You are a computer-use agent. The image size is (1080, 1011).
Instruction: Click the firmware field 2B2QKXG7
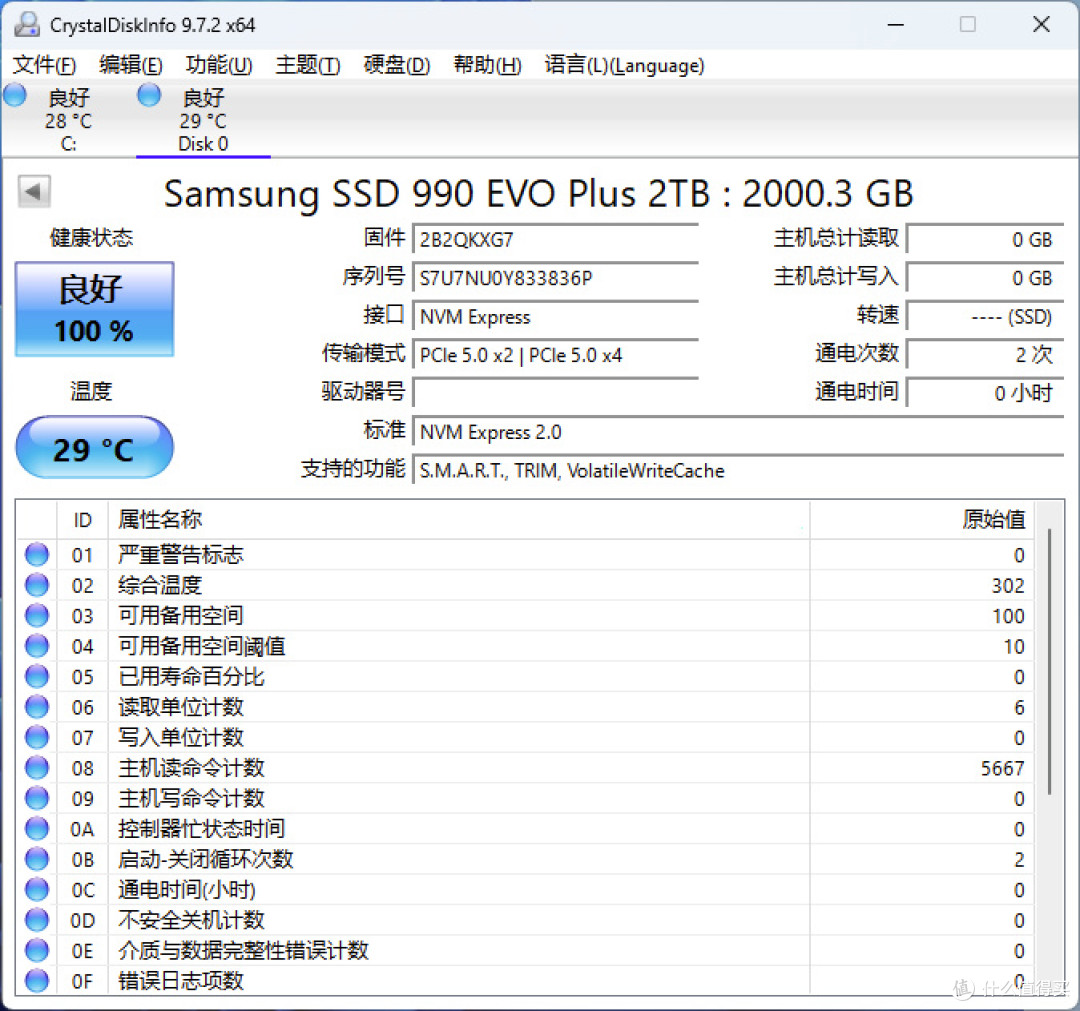point(555,239)
